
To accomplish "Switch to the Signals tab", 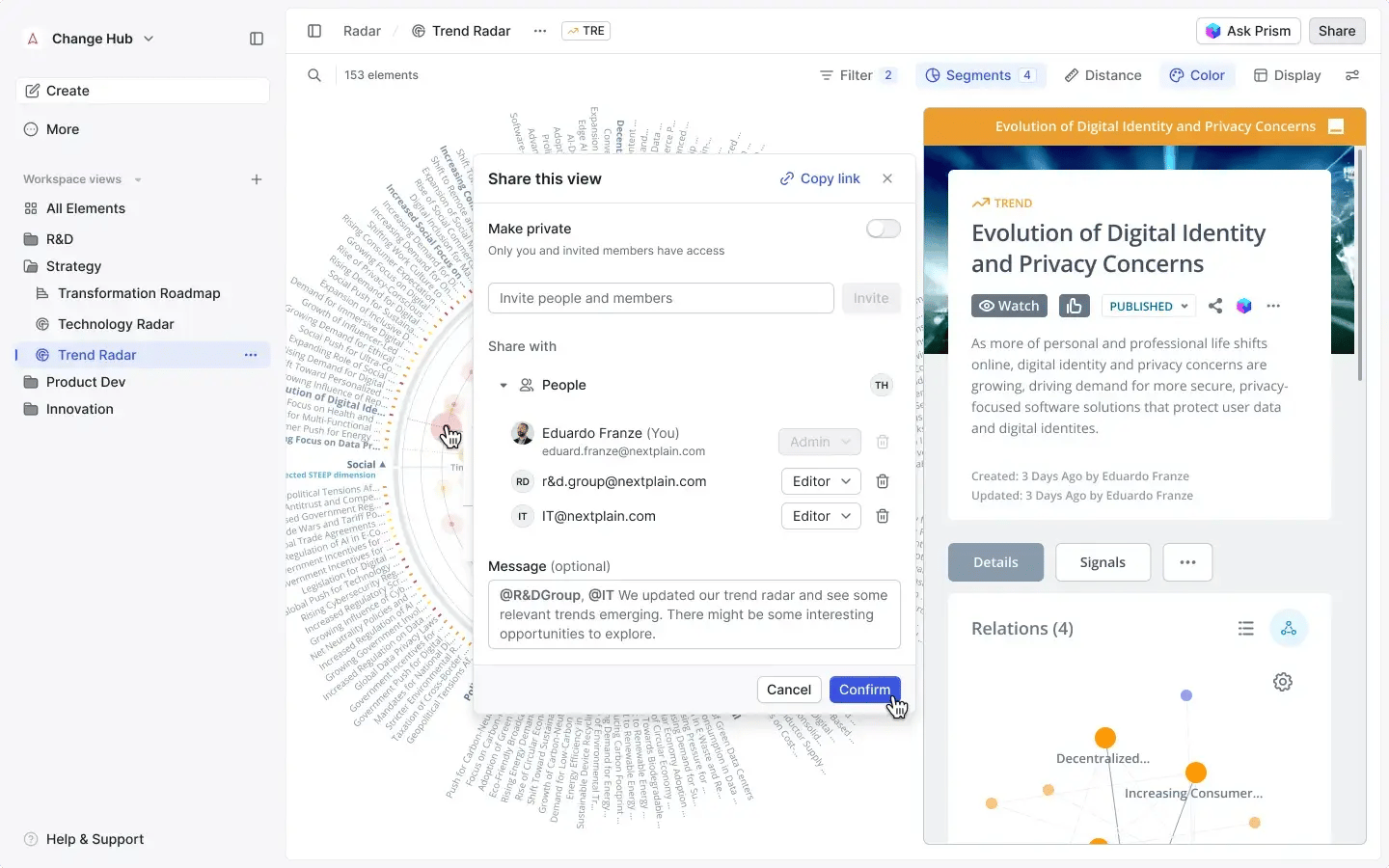I will (1103, 562).
